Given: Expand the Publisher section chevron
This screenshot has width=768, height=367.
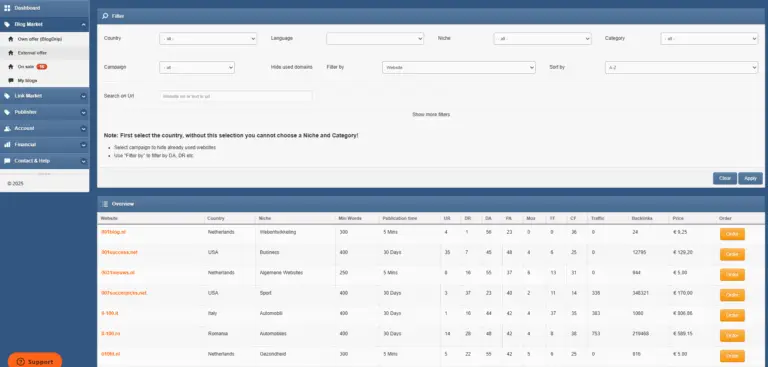Looking at the screenshot, I should pos(83,112).
